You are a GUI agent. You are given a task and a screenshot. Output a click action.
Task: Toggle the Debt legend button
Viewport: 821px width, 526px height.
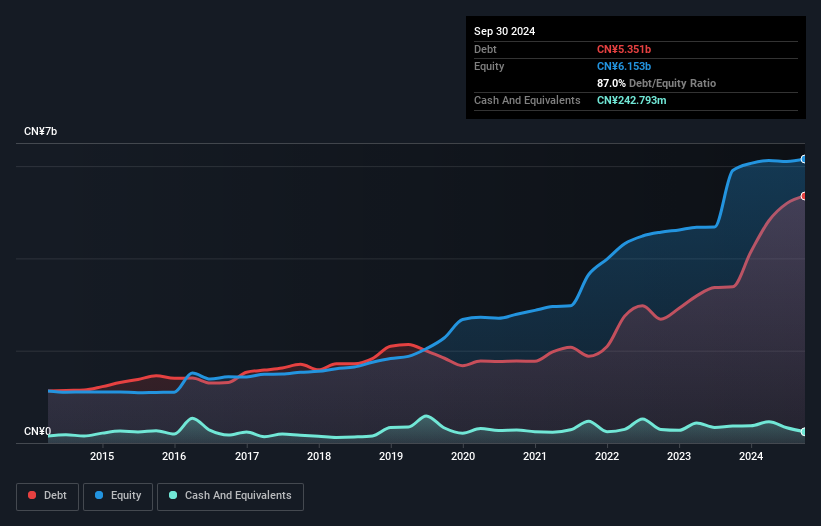tap(48, 496)
